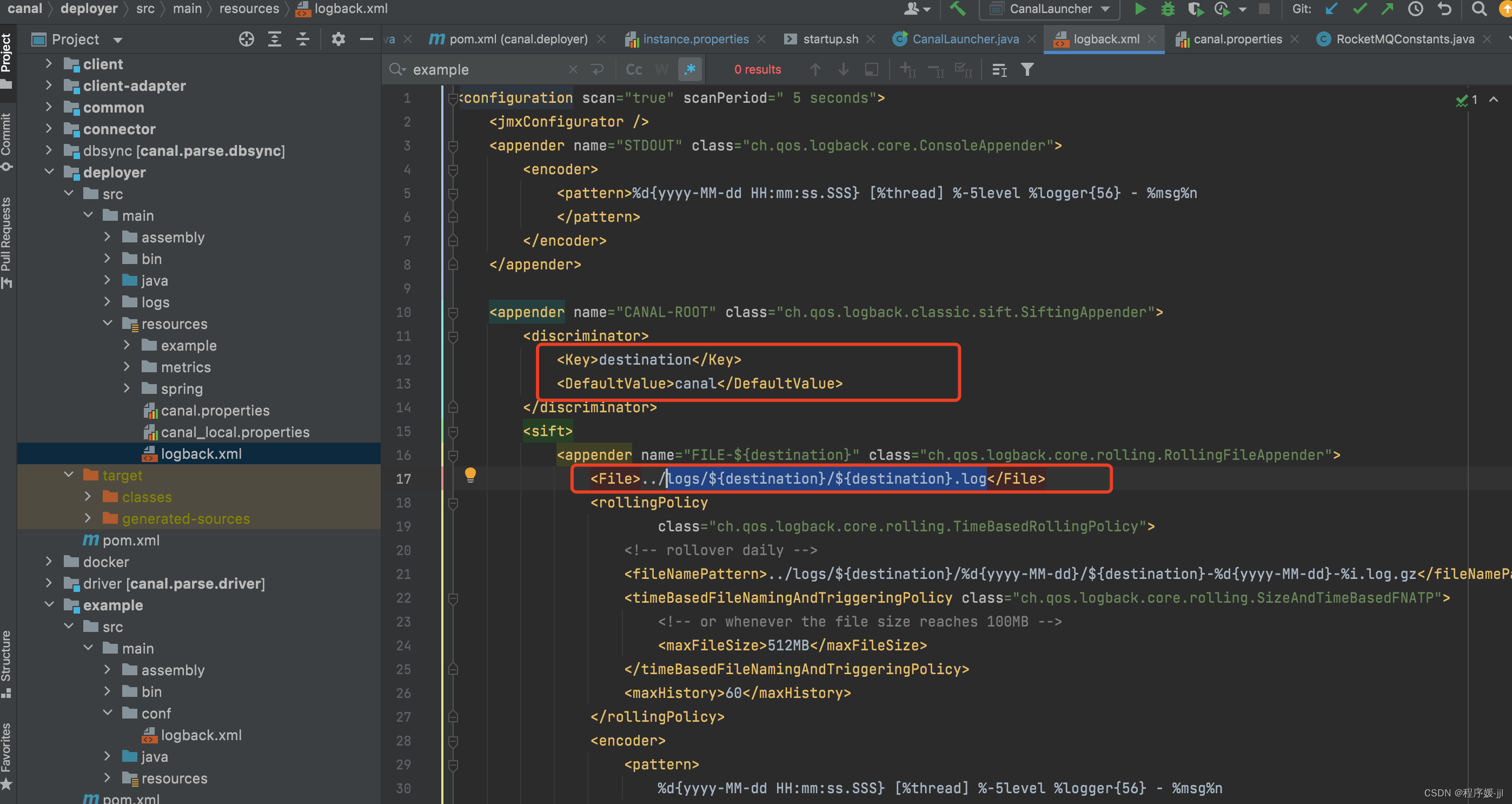Click Select Opened File target icon
Image resolution: width=1512 pixels, height=804 pixels.
click(247, 39)
